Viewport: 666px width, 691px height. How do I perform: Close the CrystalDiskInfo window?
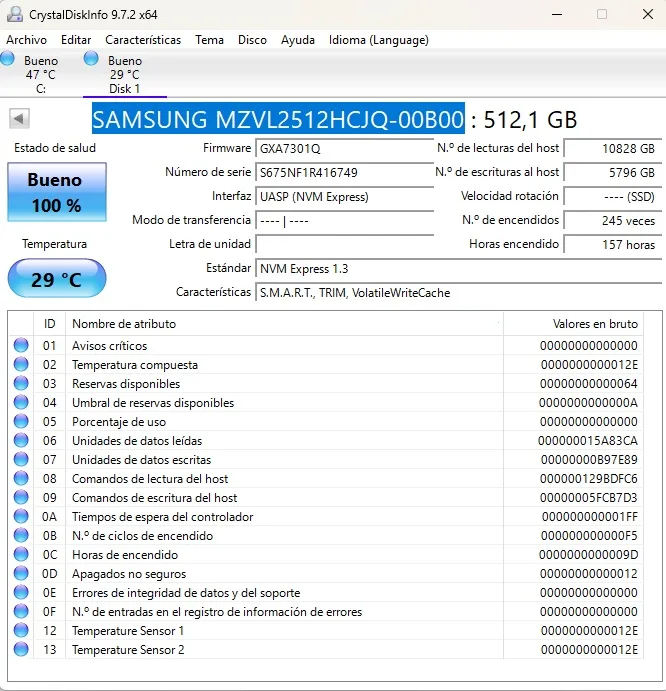click(x=648, y=14)
